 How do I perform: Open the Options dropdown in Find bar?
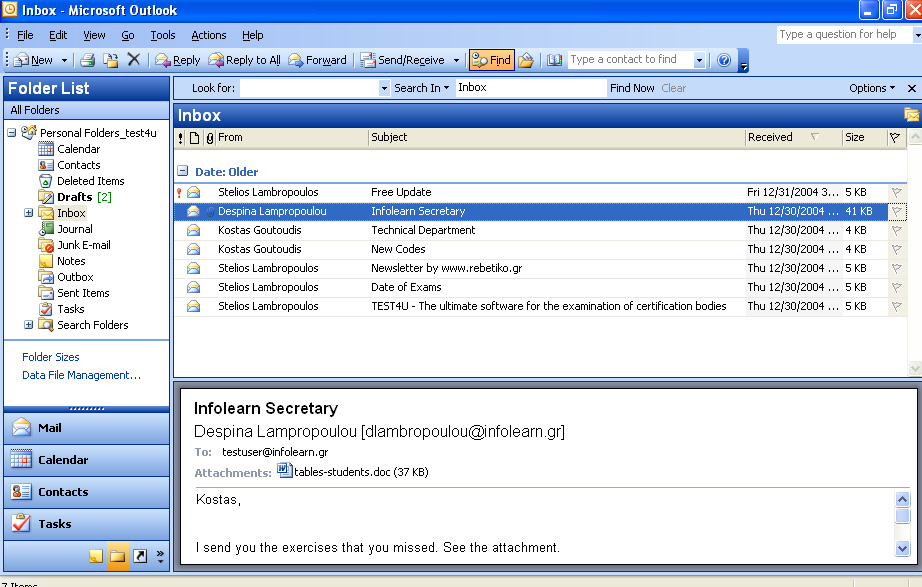(872, 88)
